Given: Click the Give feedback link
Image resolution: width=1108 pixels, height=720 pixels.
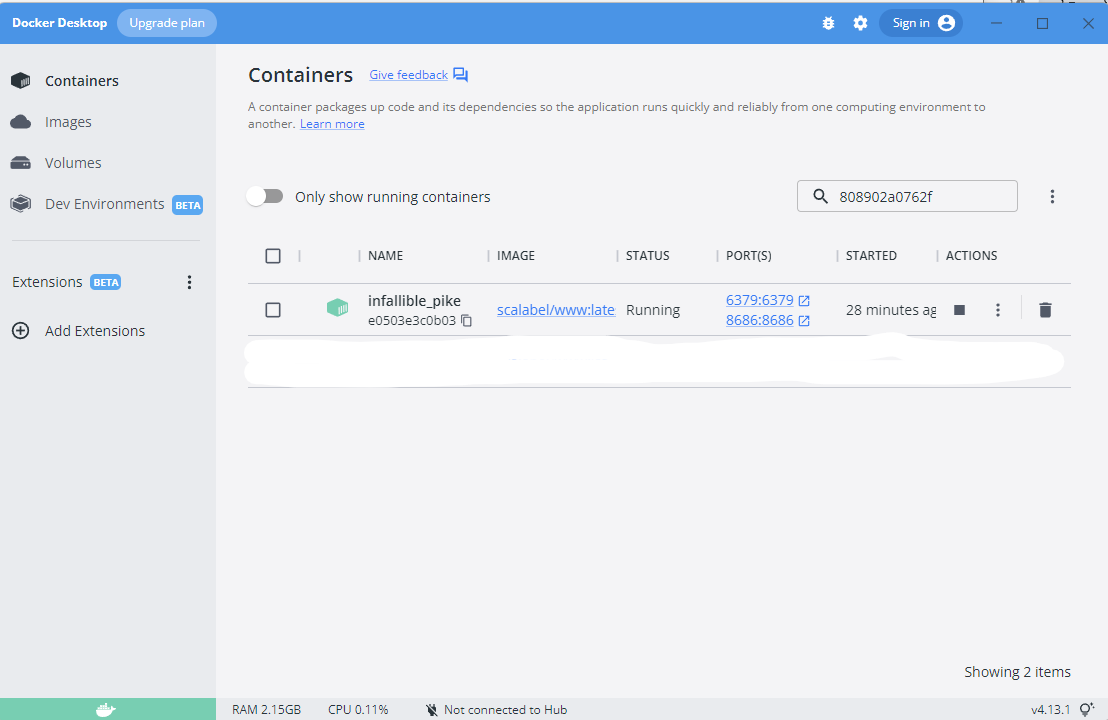Looking at the screenshot, I should point(408,75).
